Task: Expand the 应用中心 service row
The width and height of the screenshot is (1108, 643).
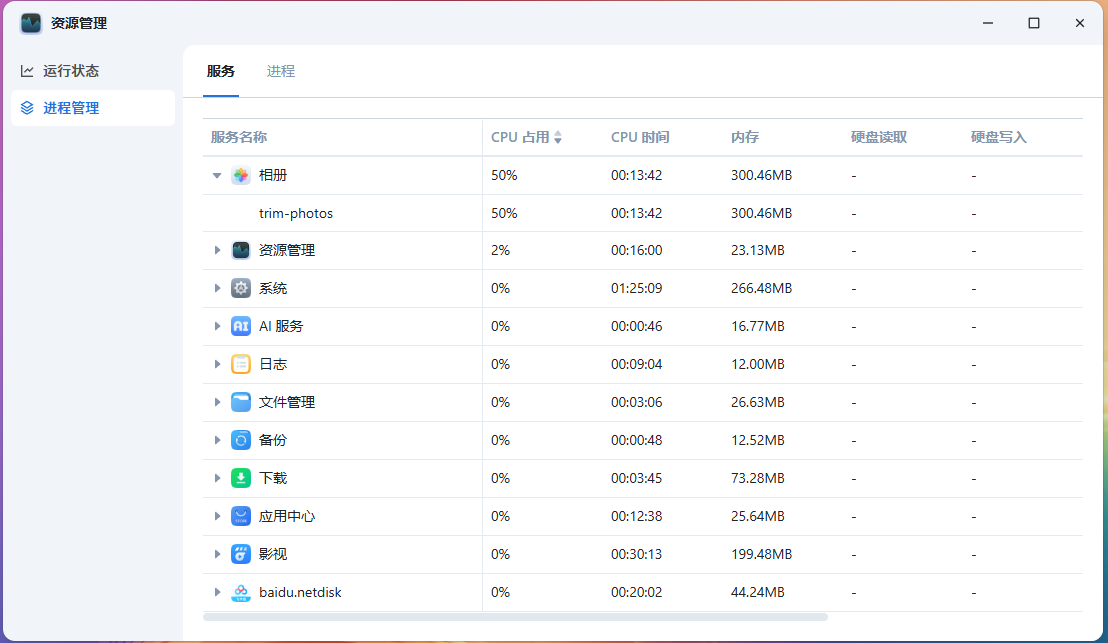Action: click(x=217, y=516)
